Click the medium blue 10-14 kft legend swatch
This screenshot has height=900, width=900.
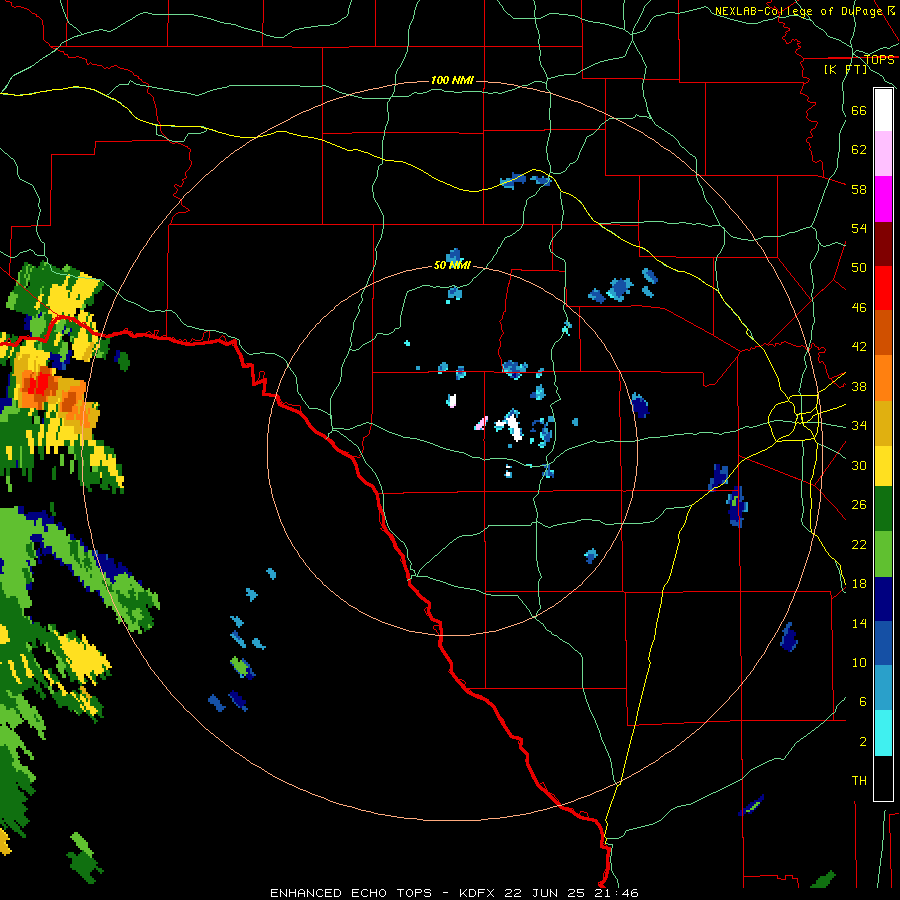(x=883, y=643)
